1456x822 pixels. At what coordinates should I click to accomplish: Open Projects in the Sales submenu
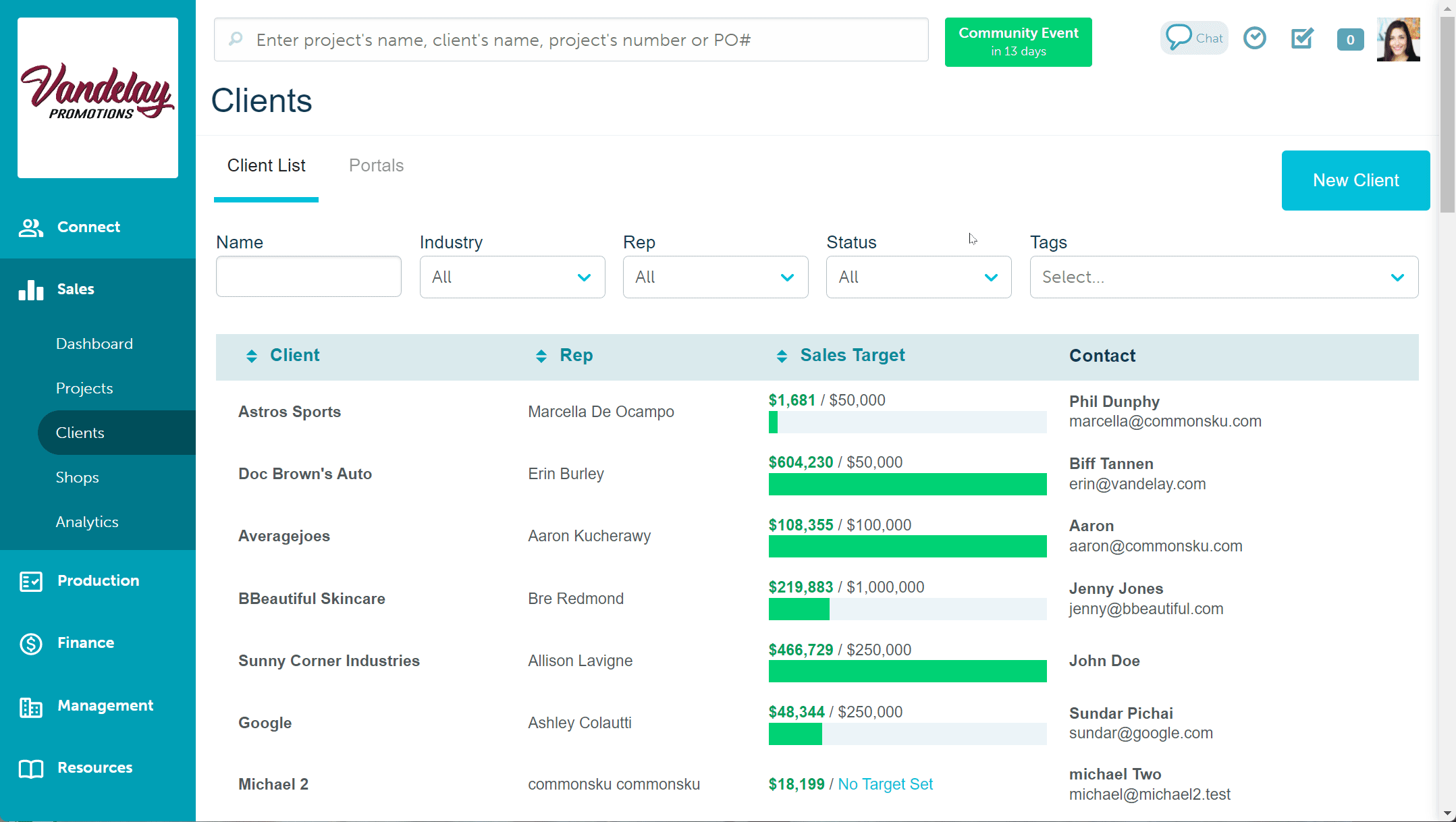point(84,388)
